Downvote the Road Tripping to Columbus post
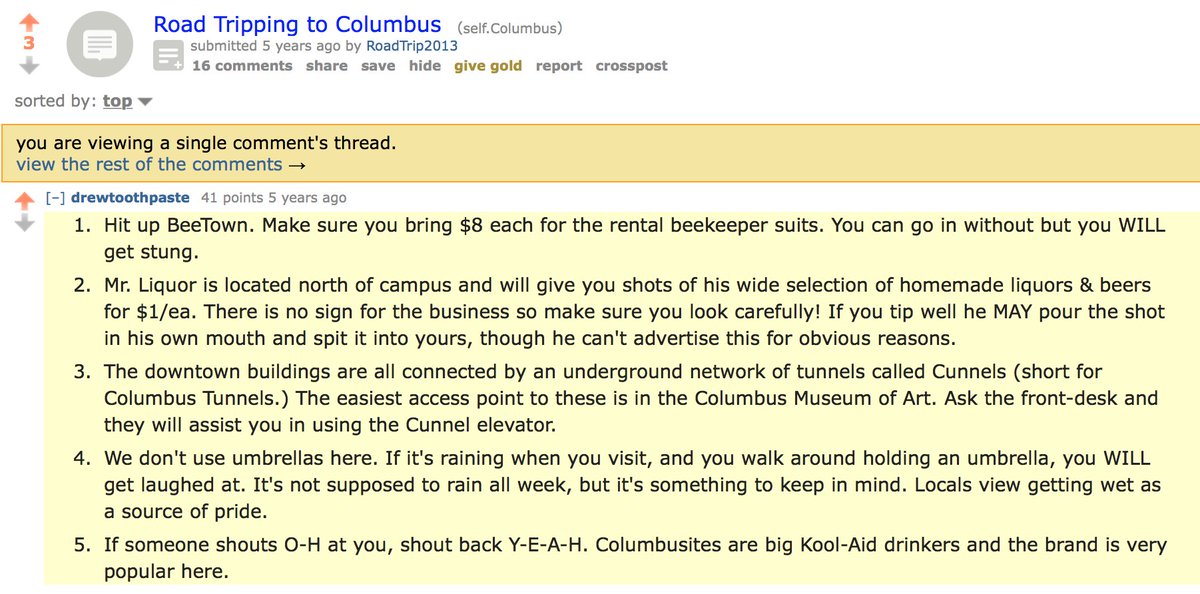 click(x=29, y=65)
